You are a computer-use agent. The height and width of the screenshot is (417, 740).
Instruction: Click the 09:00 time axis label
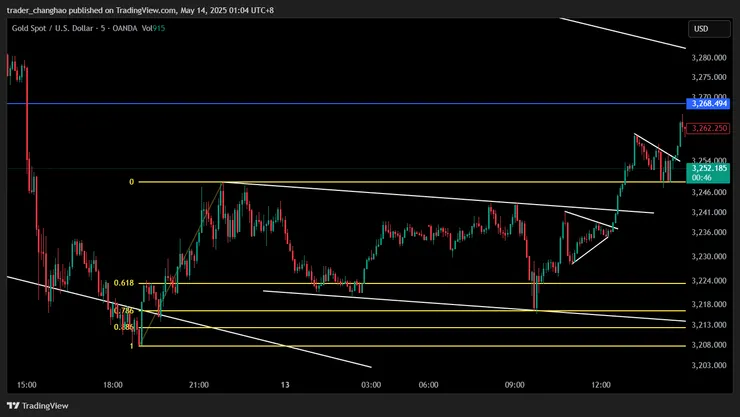(x=514, y=385)
